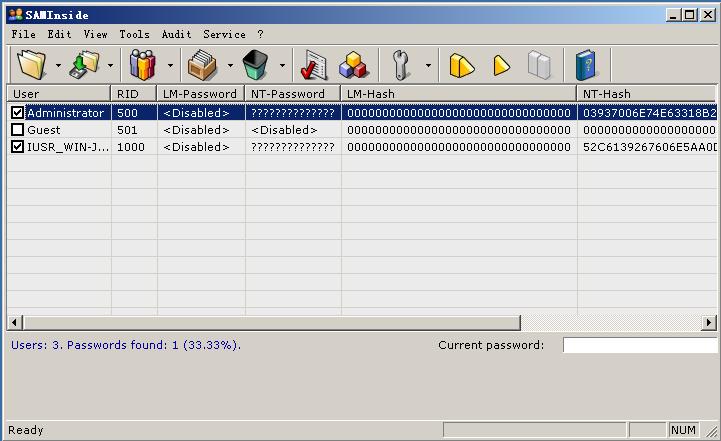721x441 pixels.
Task: Open the ? help menu
Action: click(260, 34)
